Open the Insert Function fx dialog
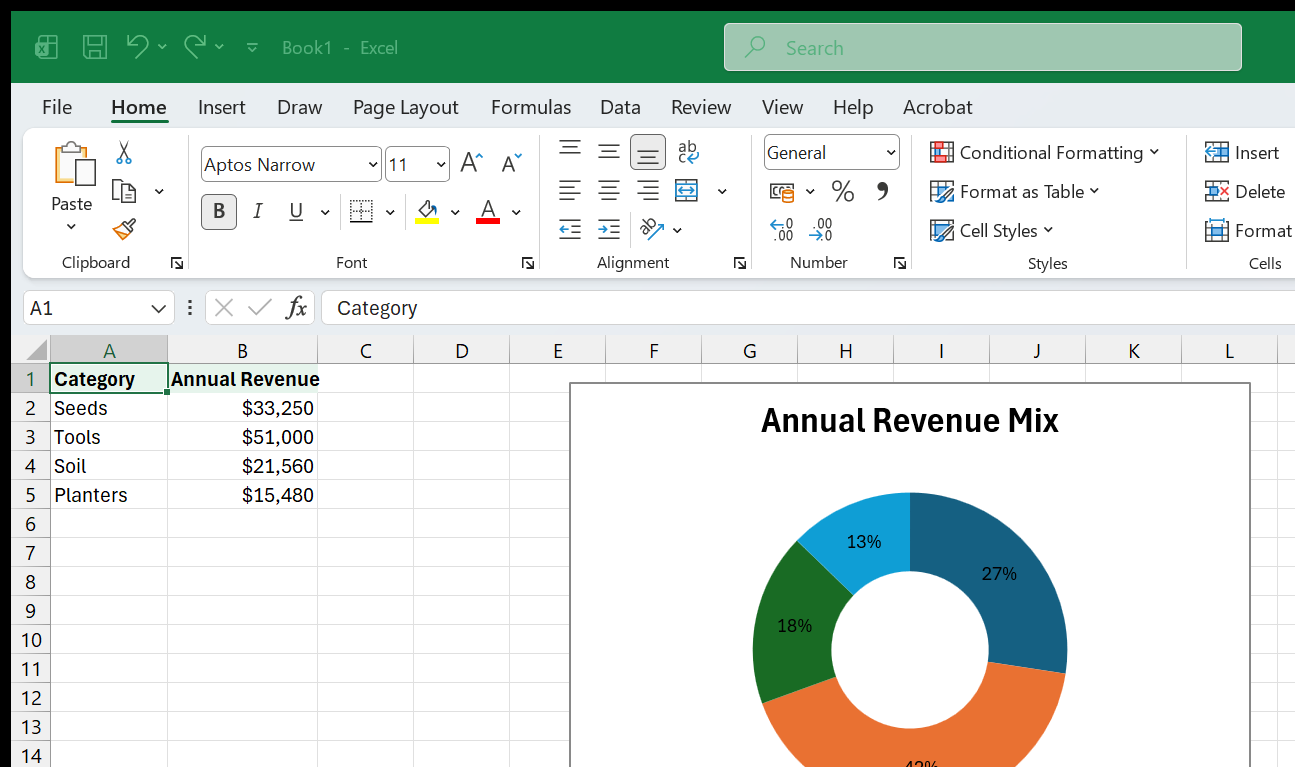 click(x=296, y=308)
